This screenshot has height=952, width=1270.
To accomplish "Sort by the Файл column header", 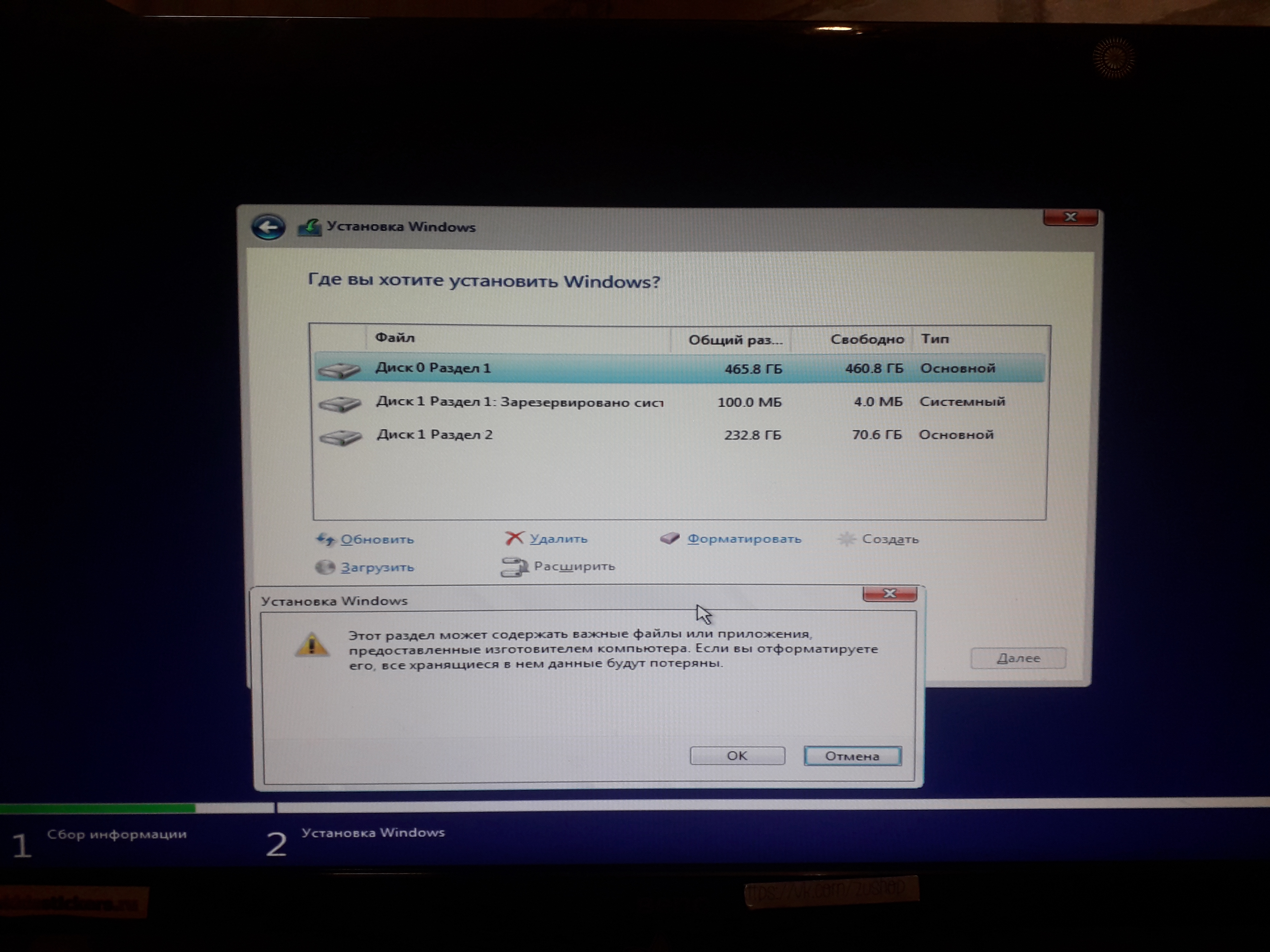I will (518, 338).
